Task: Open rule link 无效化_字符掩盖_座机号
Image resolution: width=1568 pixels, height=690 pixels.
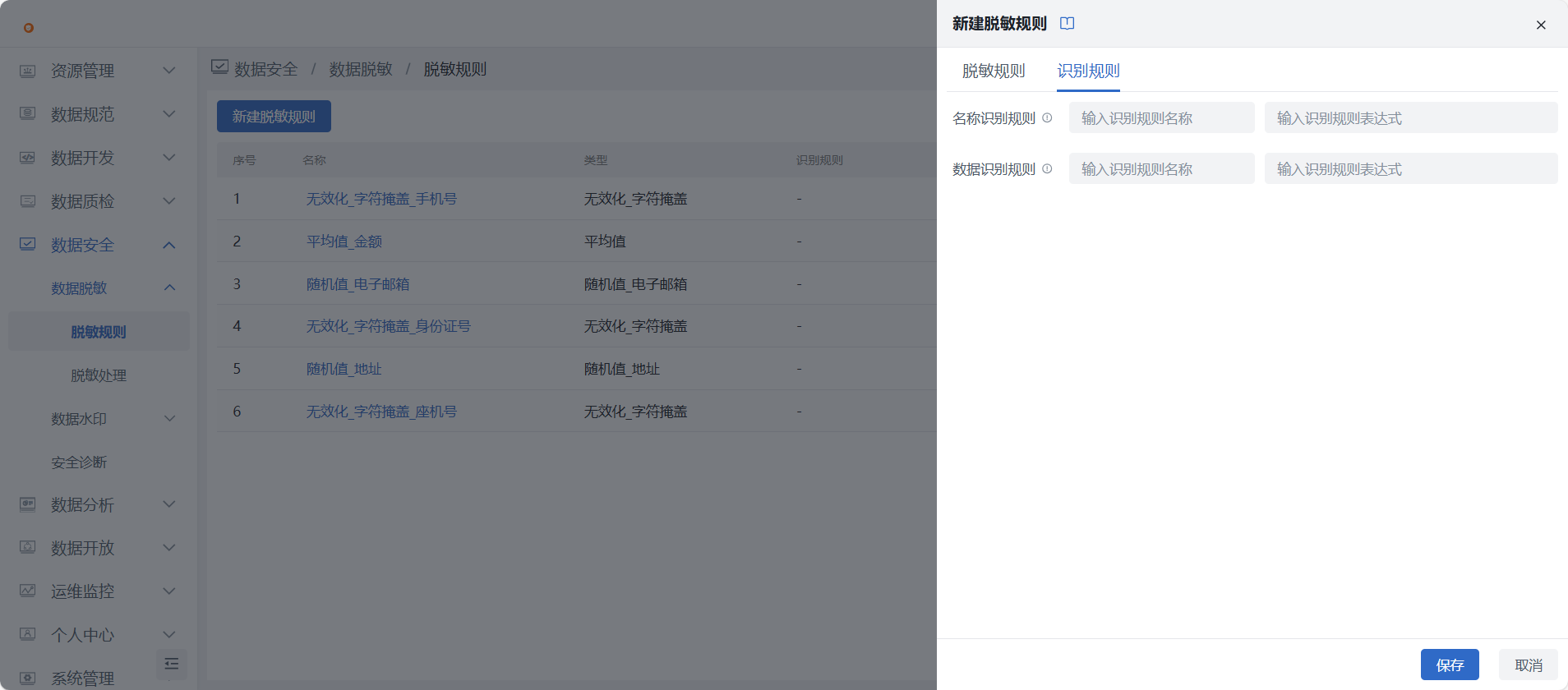Action: click(381, 412)
